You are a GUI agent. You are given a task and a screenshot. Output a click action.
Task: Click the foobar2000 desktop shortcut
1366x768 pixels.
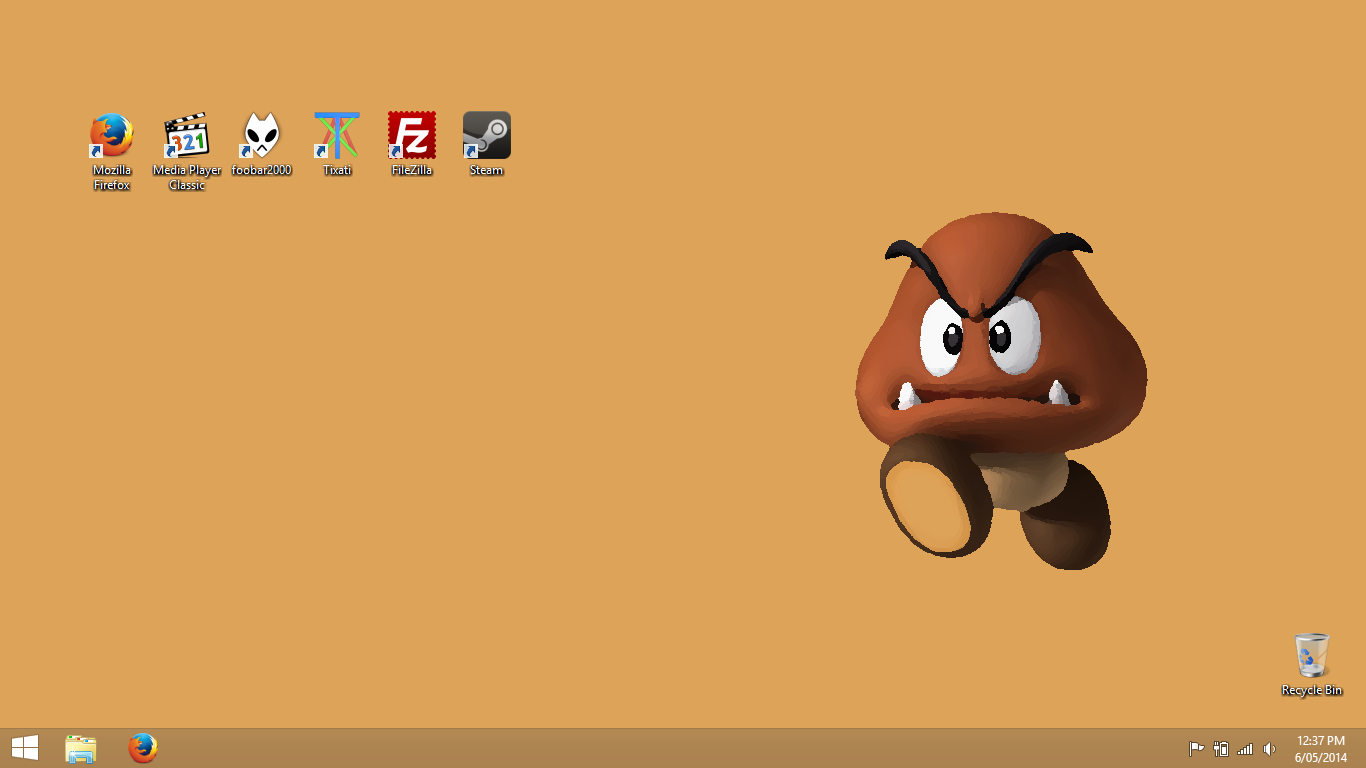[261, 136]
